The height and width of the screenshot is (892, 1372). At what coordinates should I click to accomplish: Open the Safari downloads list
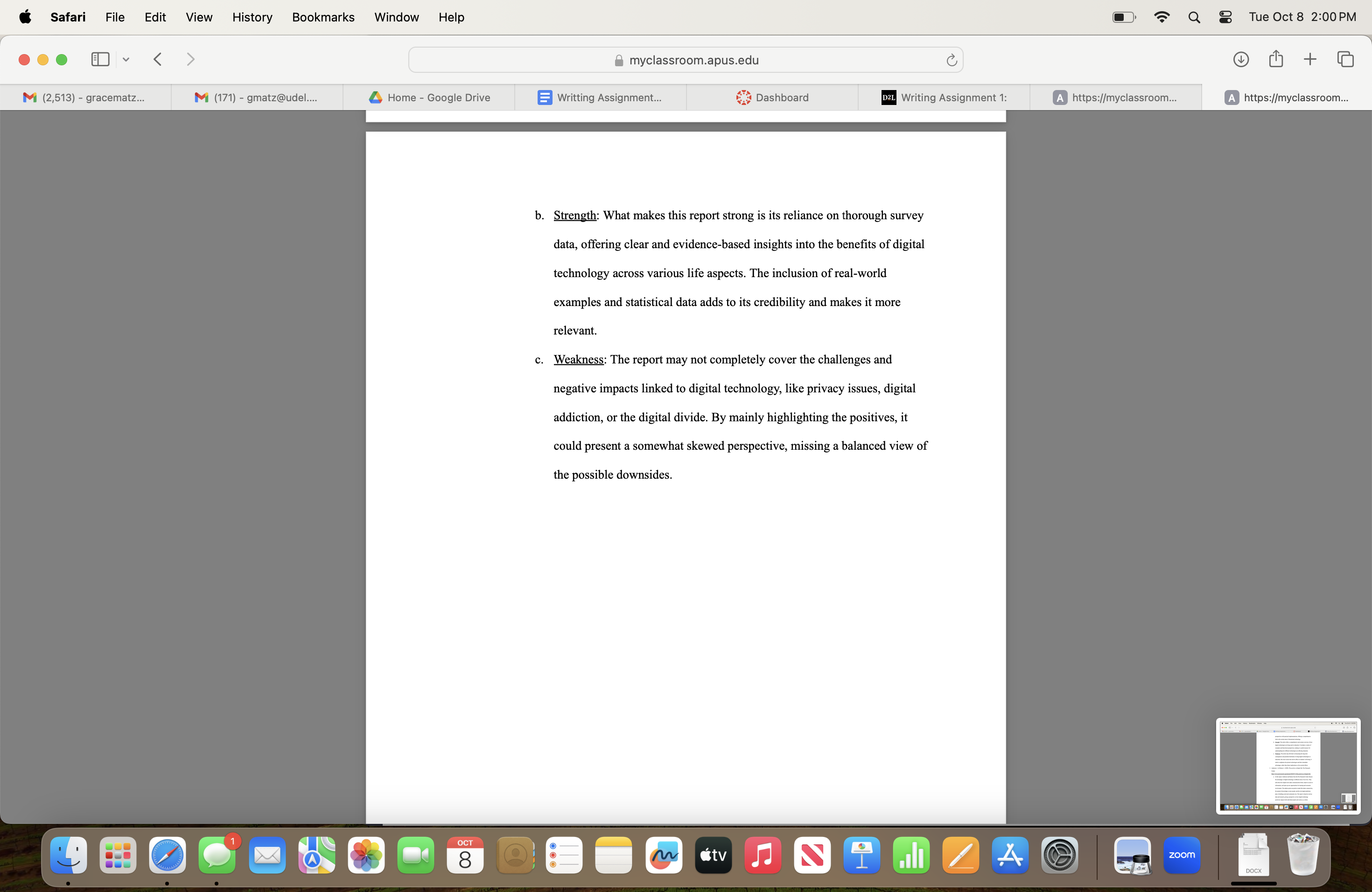click(x=1242, y=59)
